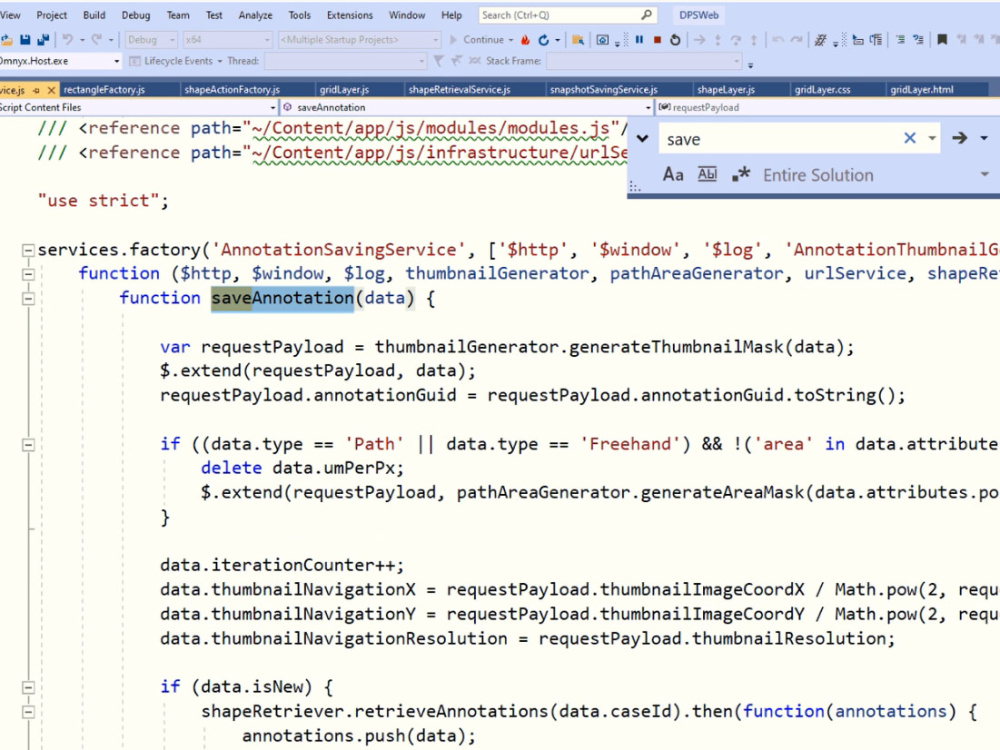Open the Debug configuration dropdown
This screenshot has width=1000, height=750.
151,40
